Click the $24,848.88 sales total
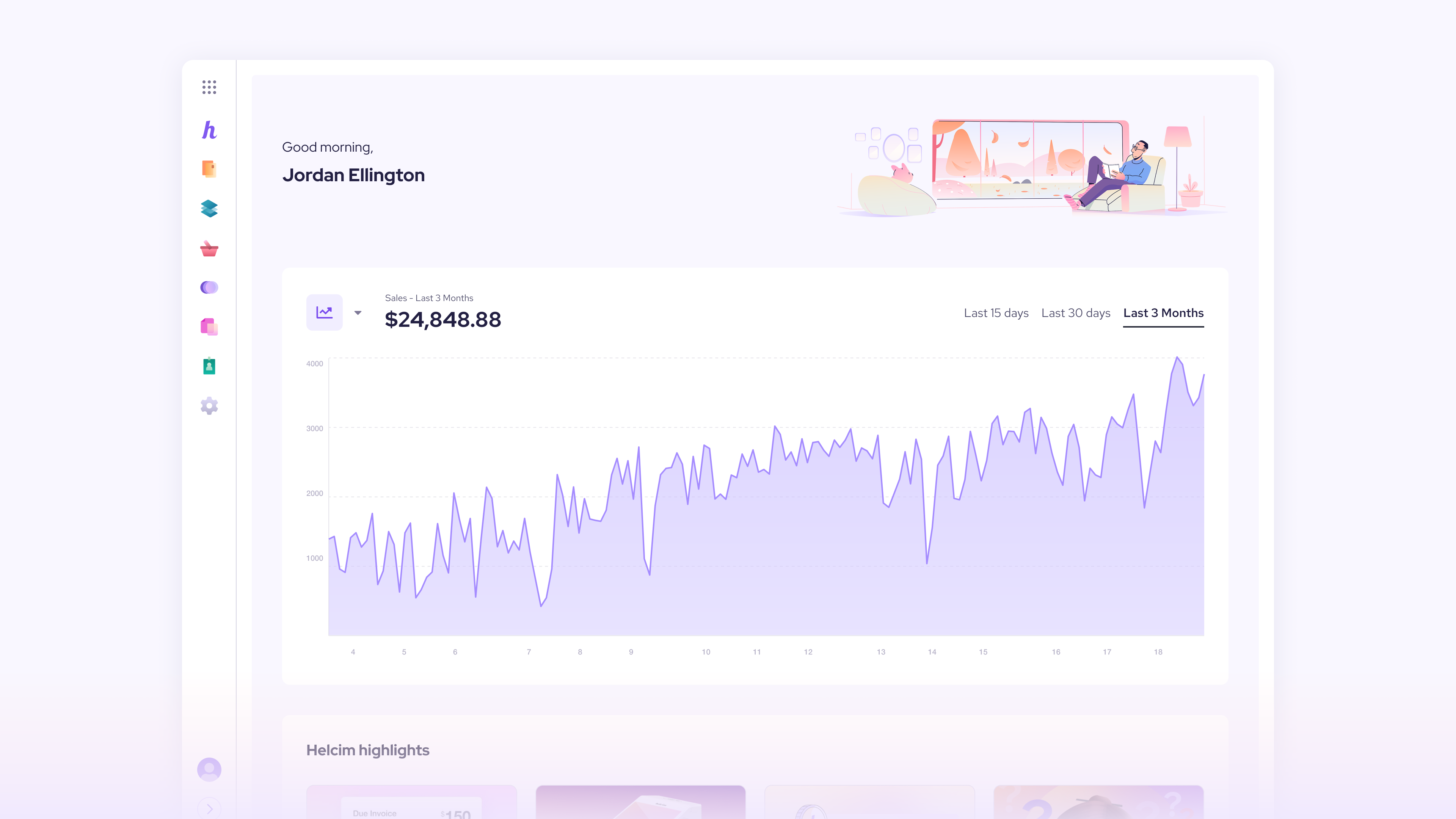The image size is (1456, 819). [442, 319]
